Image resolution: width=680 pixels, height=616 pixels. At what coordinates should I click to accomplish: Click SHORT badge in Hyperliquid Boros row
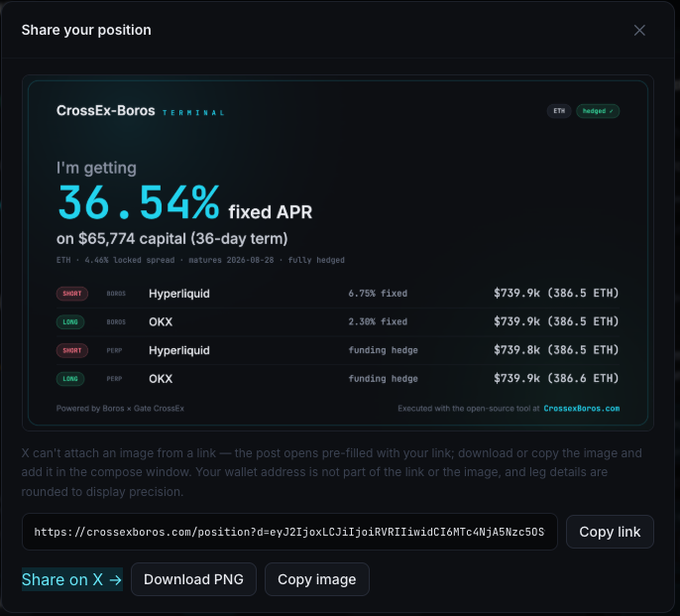click(x=72, y=294)
